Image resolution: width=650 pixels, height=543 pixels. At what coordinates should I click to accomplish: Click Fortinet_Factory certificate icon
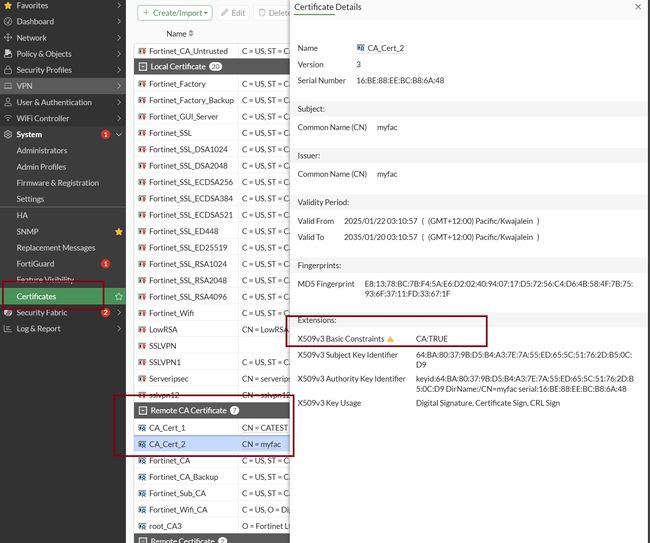click(x=142, y=84)
